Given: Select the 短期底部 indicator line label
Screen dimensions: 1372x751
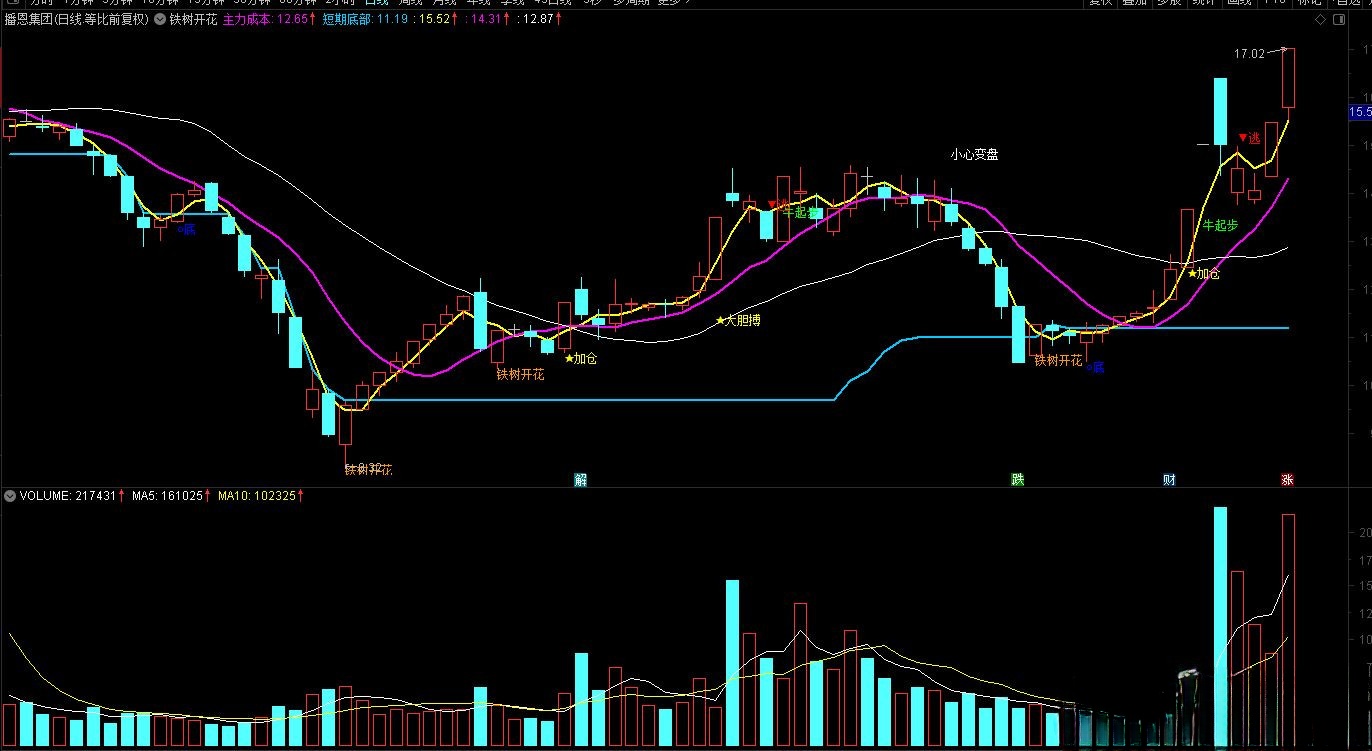Looking at the screenshot, I should pos(347,19).
